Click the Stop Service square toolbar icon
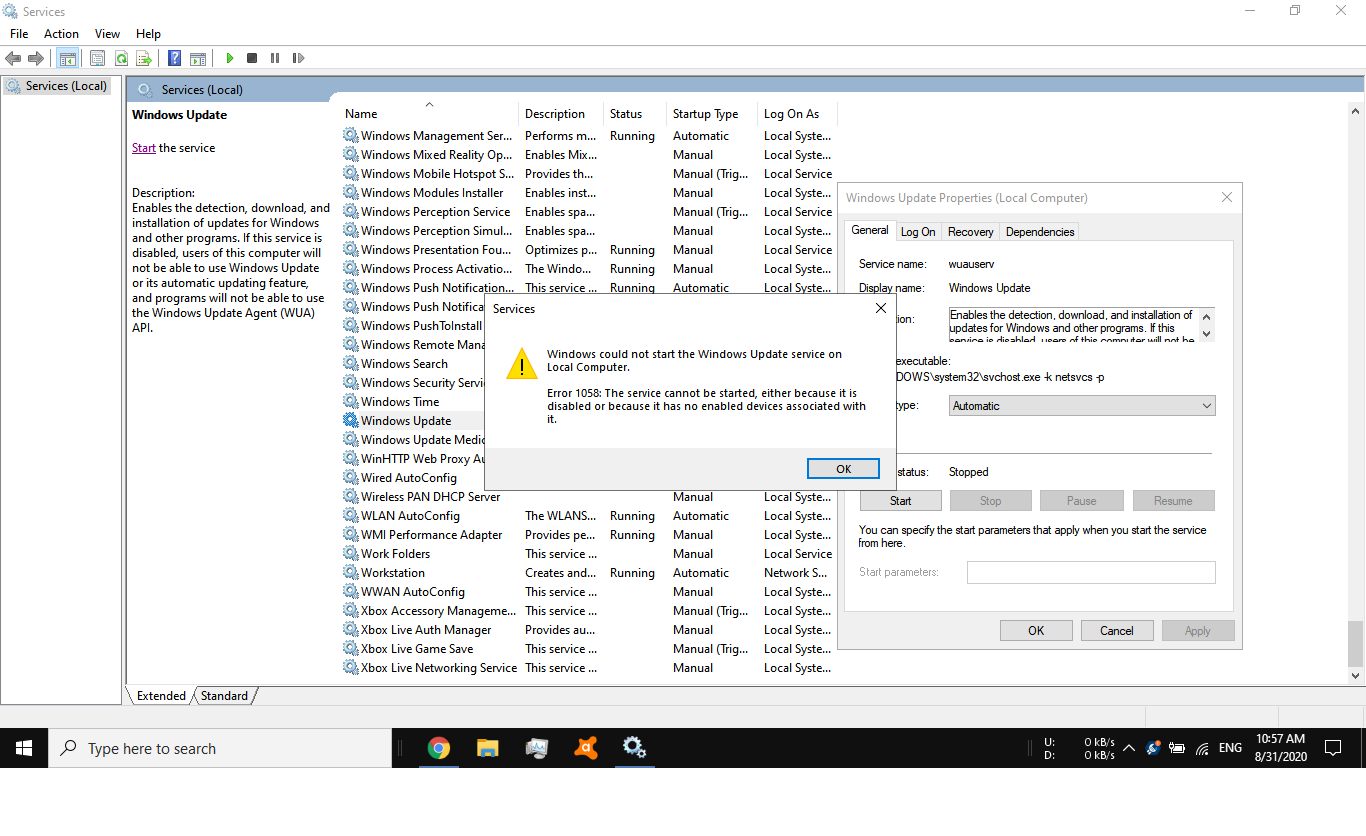 (252, 58)
